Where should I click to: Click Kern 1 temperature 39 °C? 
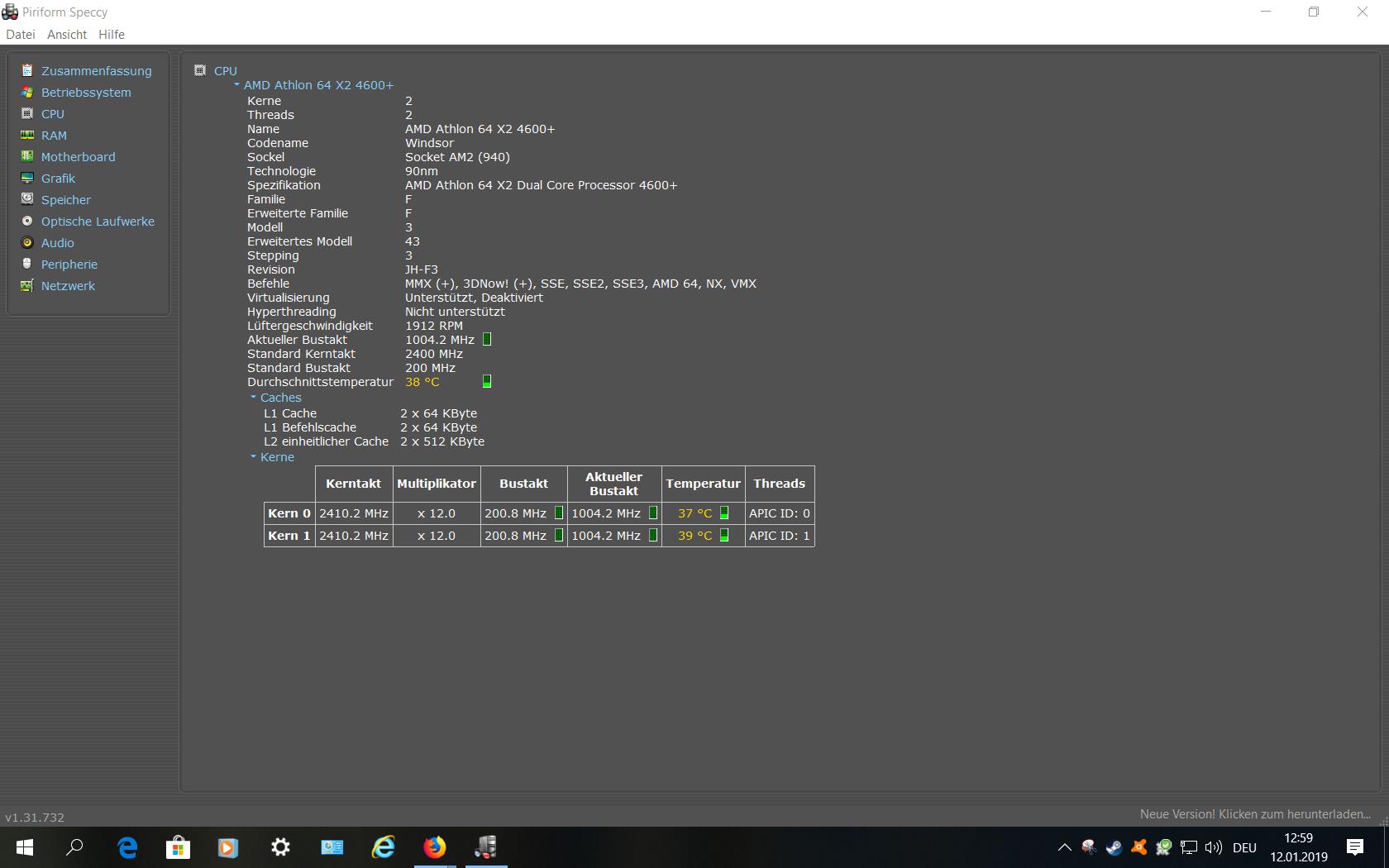(x=694, y=536)
